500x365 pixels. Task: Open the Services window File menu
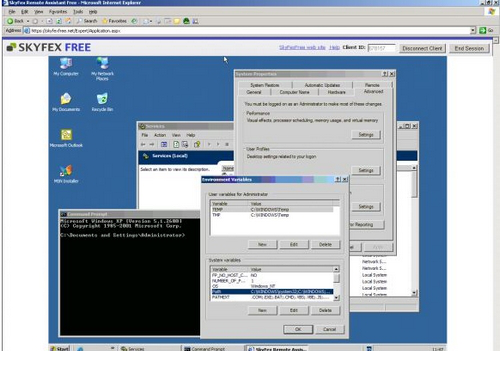pyautogui.click(x=145, y=135)
